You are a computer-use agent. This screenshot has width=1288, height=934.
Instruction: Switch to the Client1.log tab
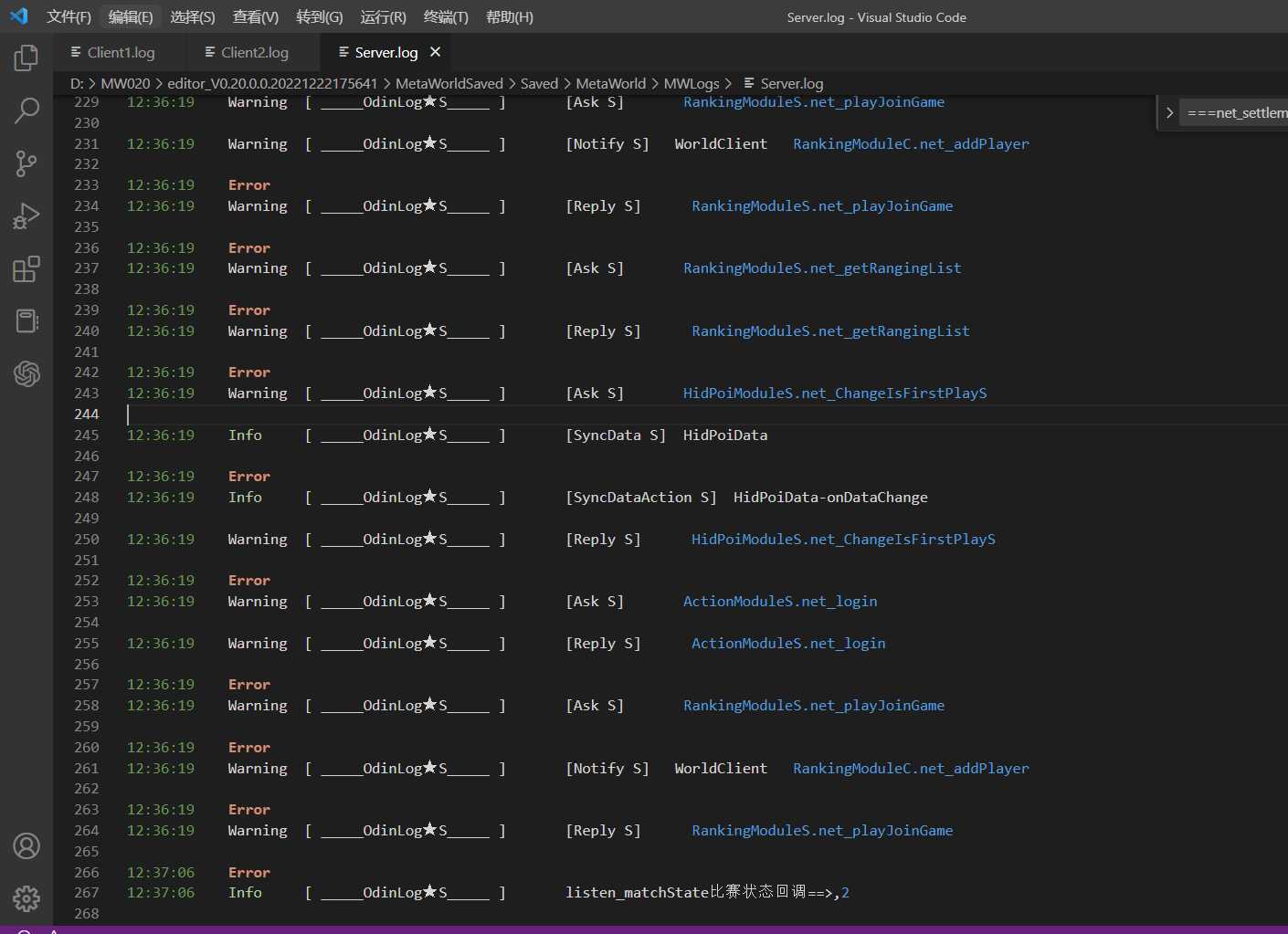[x=121, y=53]
